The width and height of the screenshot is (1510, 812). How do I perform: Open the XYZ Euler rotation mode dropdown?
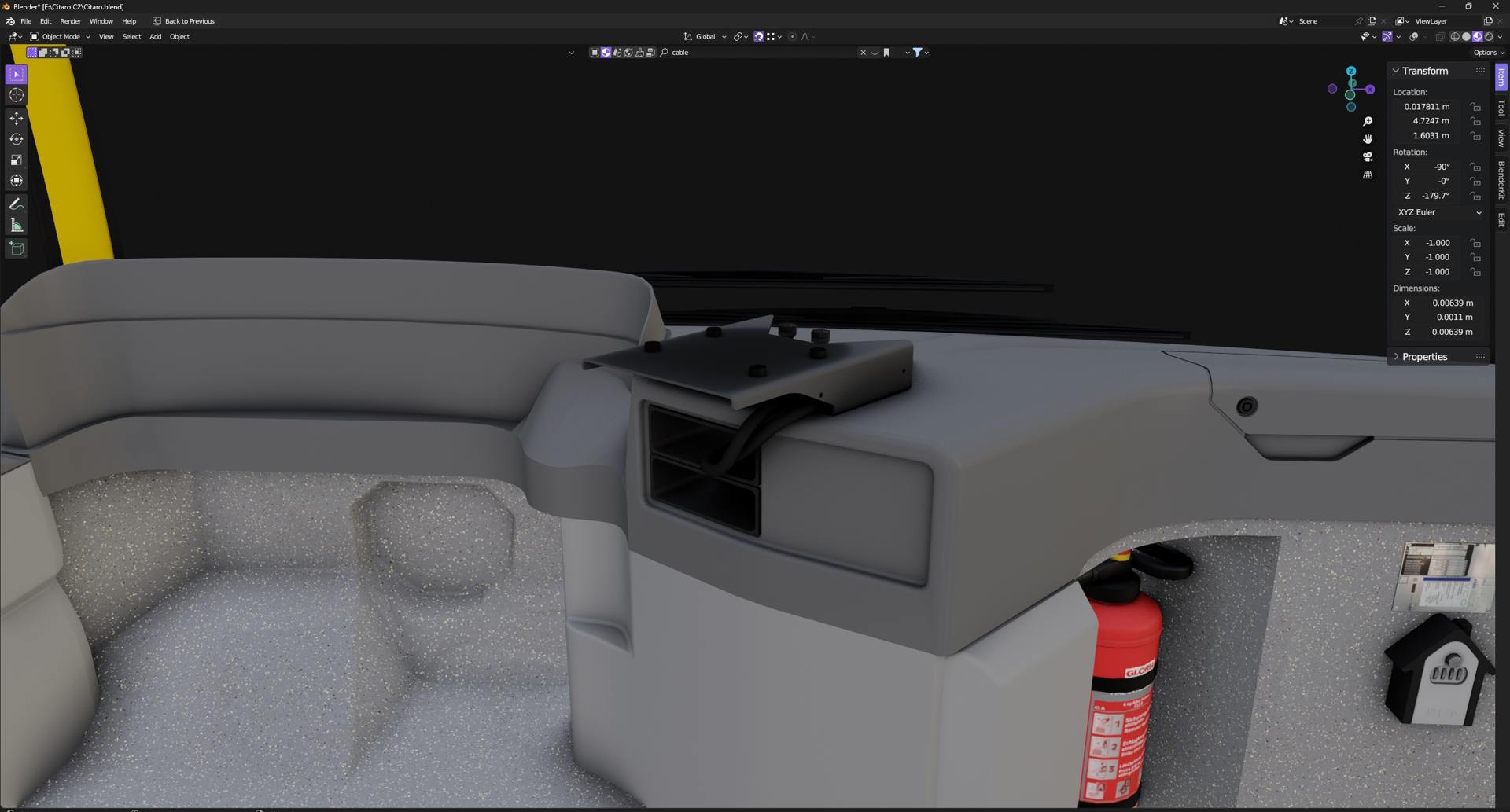[1439, 212]
